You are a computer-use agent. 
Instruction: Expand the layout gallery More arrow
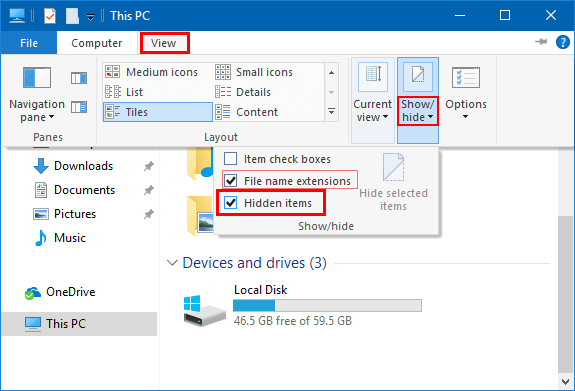coord(332,111)
